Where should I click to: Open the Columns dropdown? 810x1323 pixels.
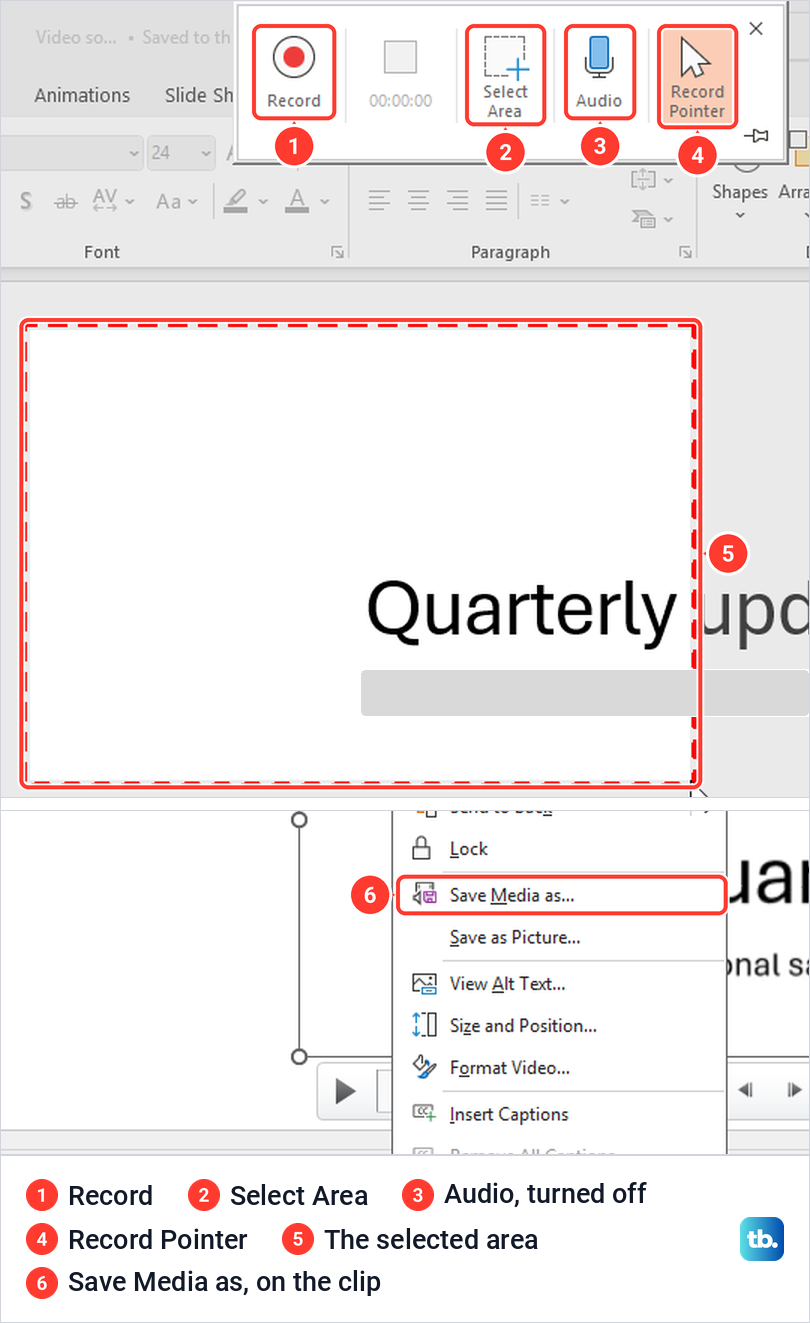coord(548,200)
